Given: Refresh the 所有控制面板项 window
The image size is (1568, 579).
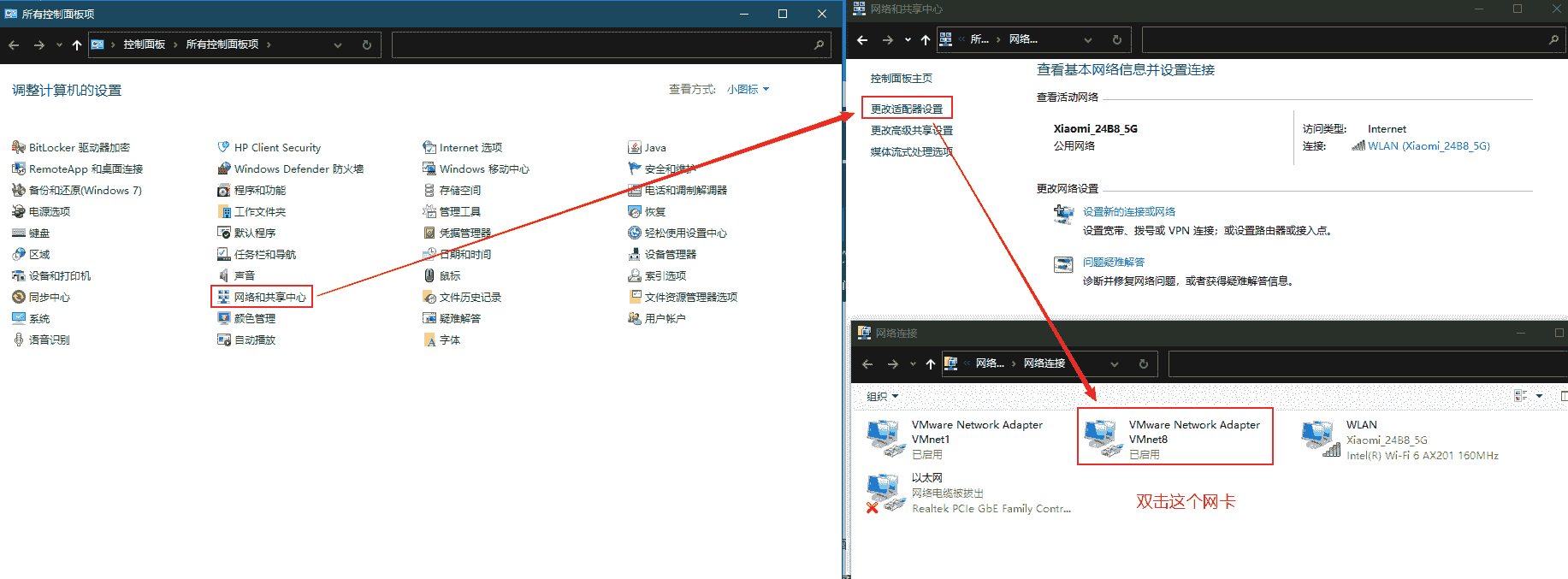Looking at the screenshot, I should click(367, 44).
